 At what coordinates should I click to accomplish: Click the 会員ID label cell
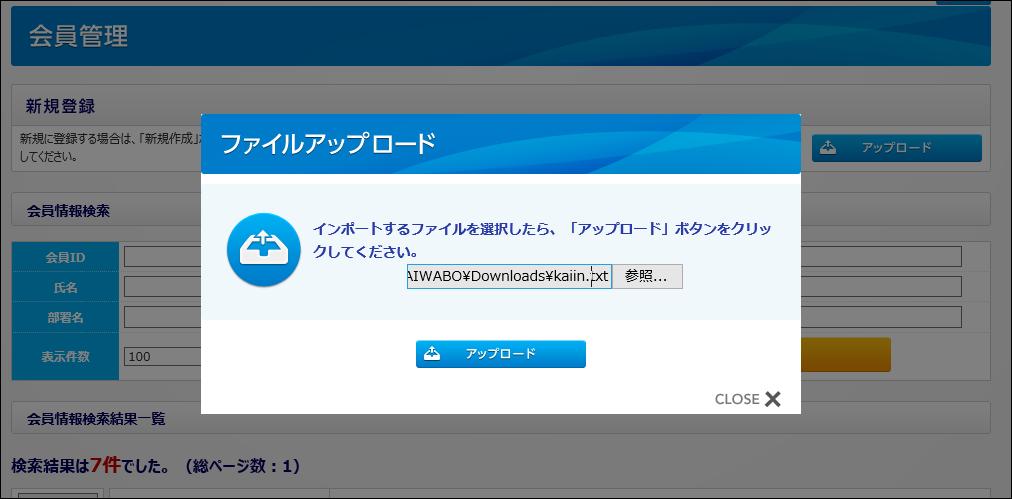point(65,257)
